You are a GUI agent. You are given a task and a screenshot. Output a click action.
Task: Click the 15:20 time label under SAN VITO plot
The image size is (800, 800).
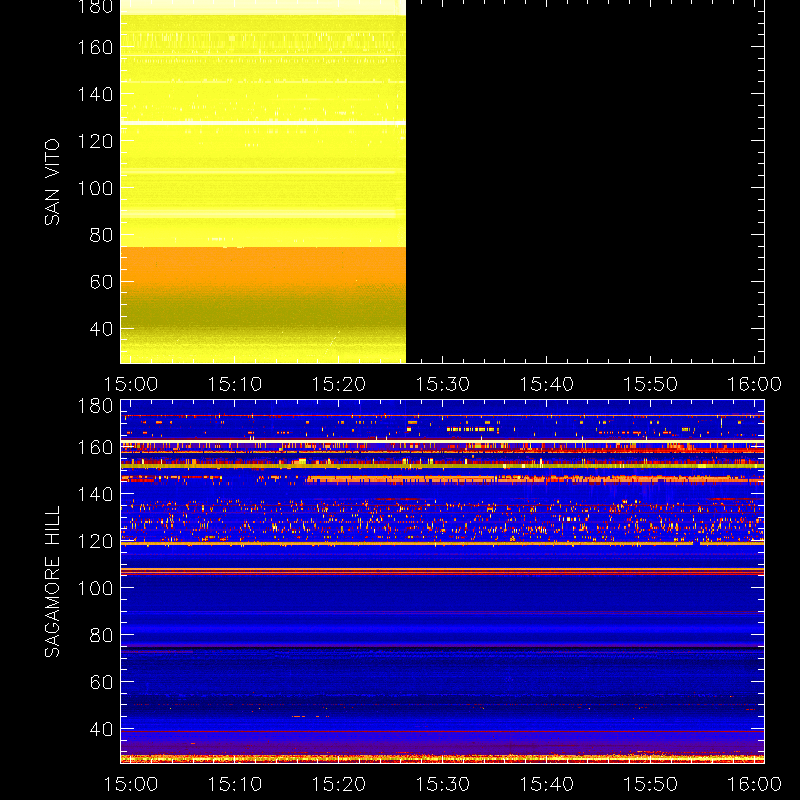pos(339,384)
